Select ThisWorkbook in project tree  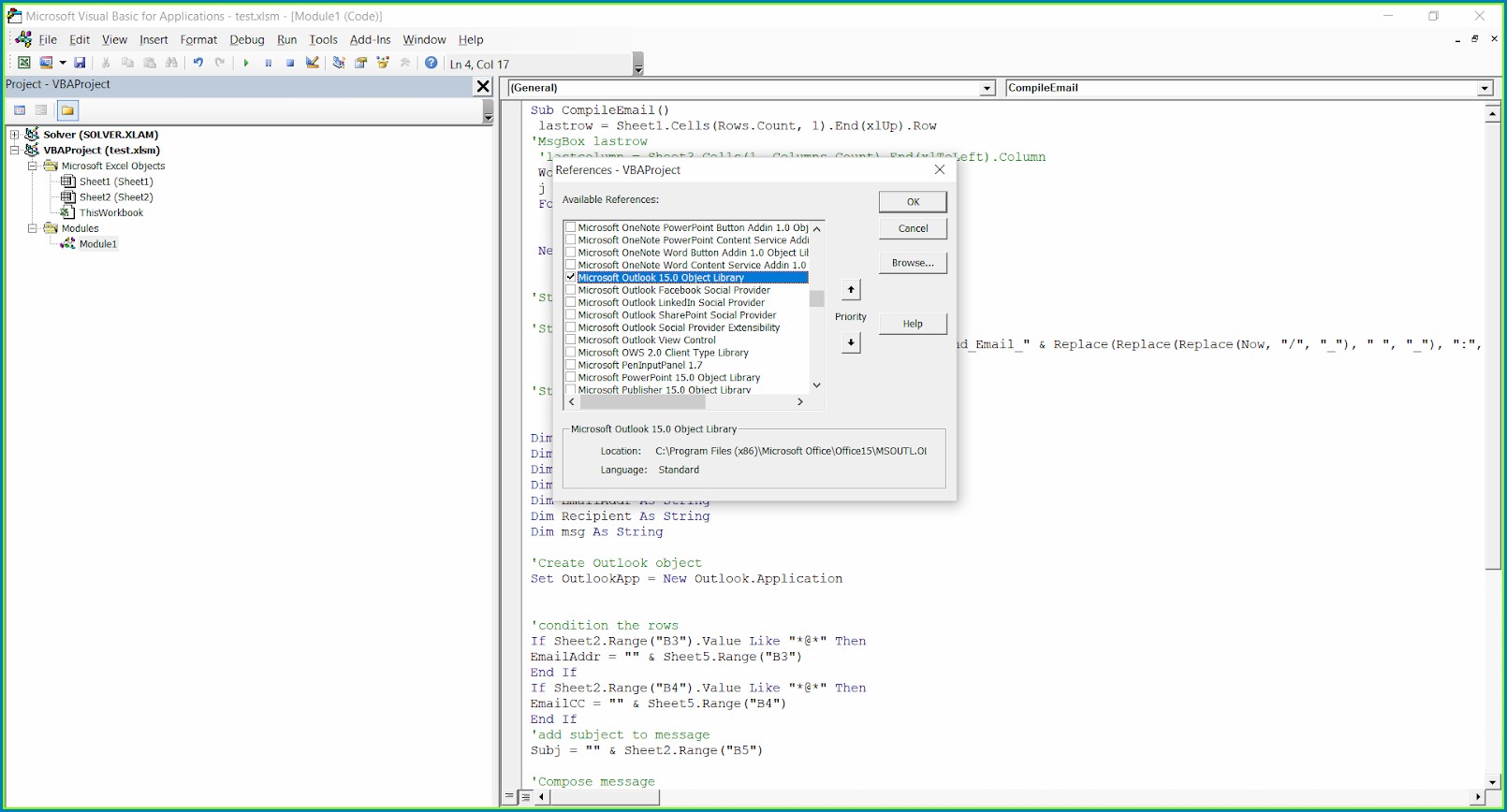111,212
